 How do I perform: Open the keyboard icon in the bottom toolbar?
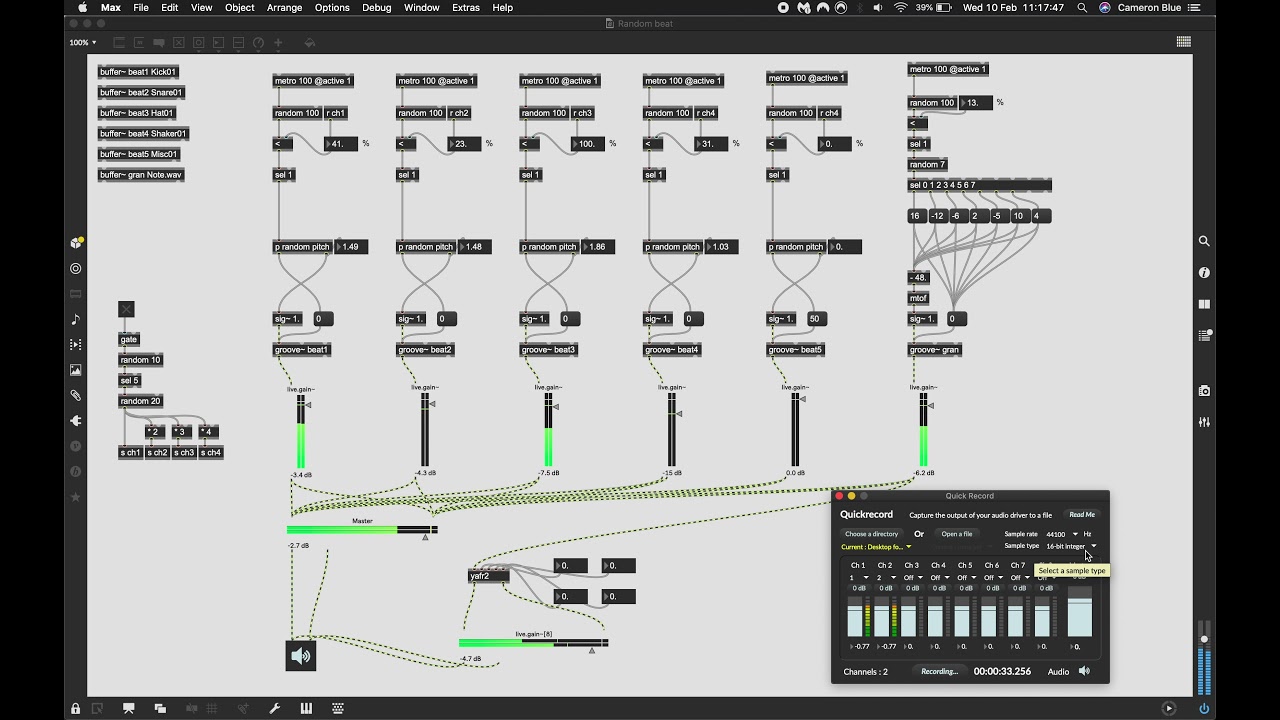tap(338, 708)
